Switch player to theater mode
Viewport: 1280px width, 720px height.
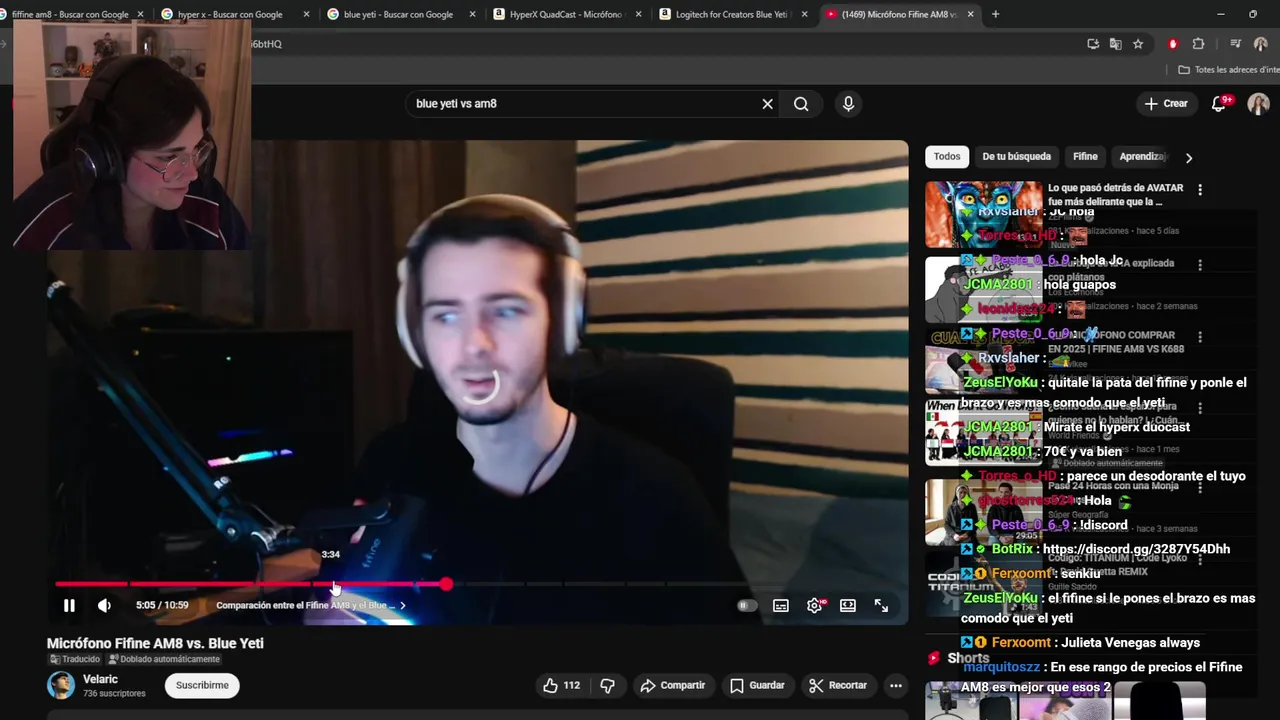[x=848, y=605]
